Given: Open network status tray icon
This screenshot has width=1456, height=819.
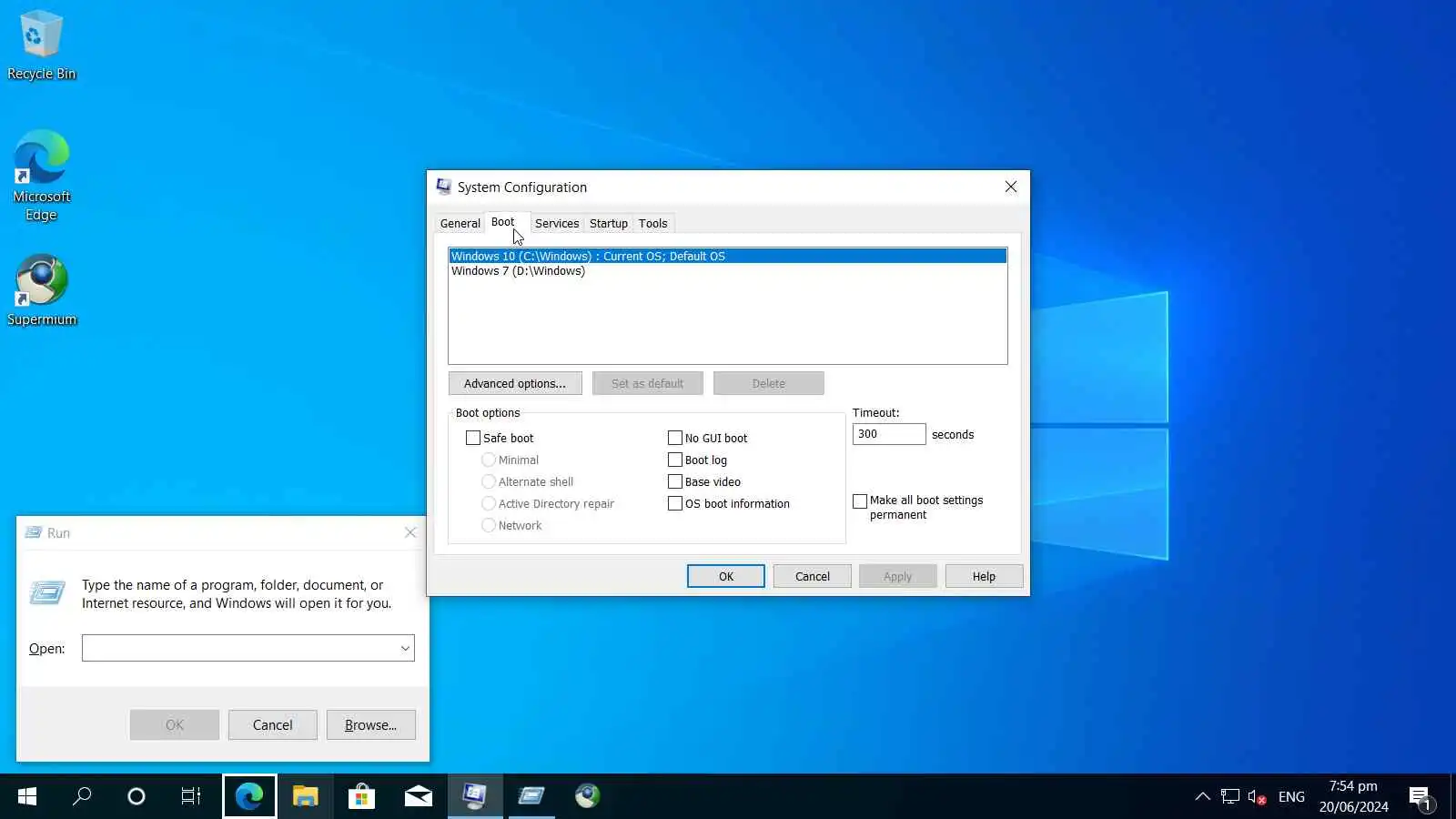Looking at the screenshot, I should point(1230,796).
